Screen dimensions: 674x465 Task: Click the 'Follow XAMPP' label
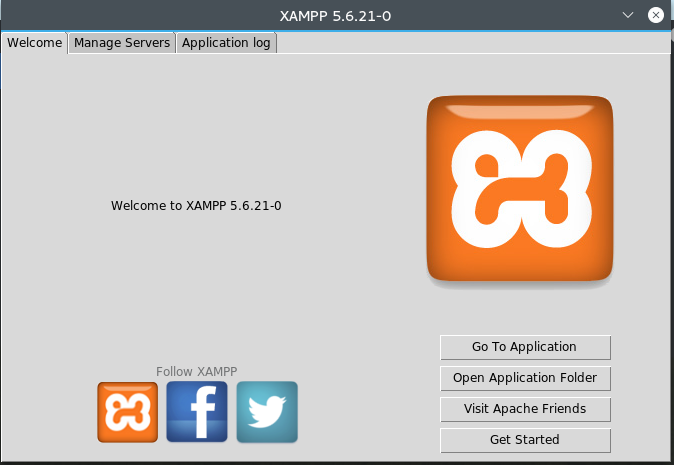pos(196,371)
